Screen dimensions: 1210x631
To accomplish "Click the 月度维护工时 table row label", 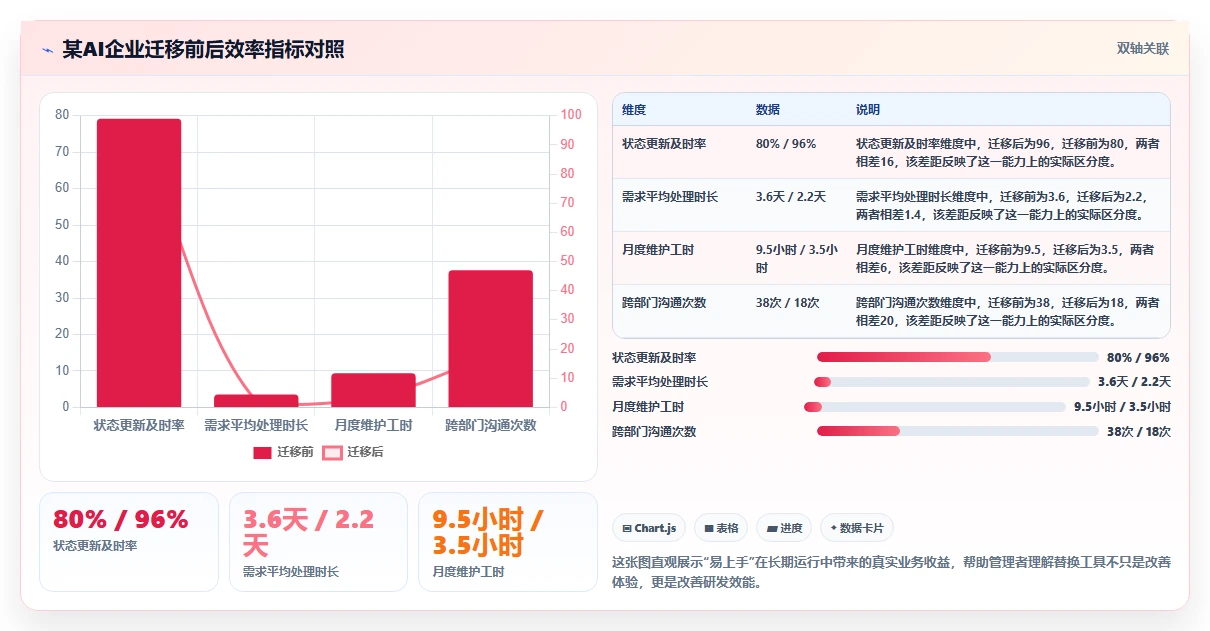I will tap(658, 250).
